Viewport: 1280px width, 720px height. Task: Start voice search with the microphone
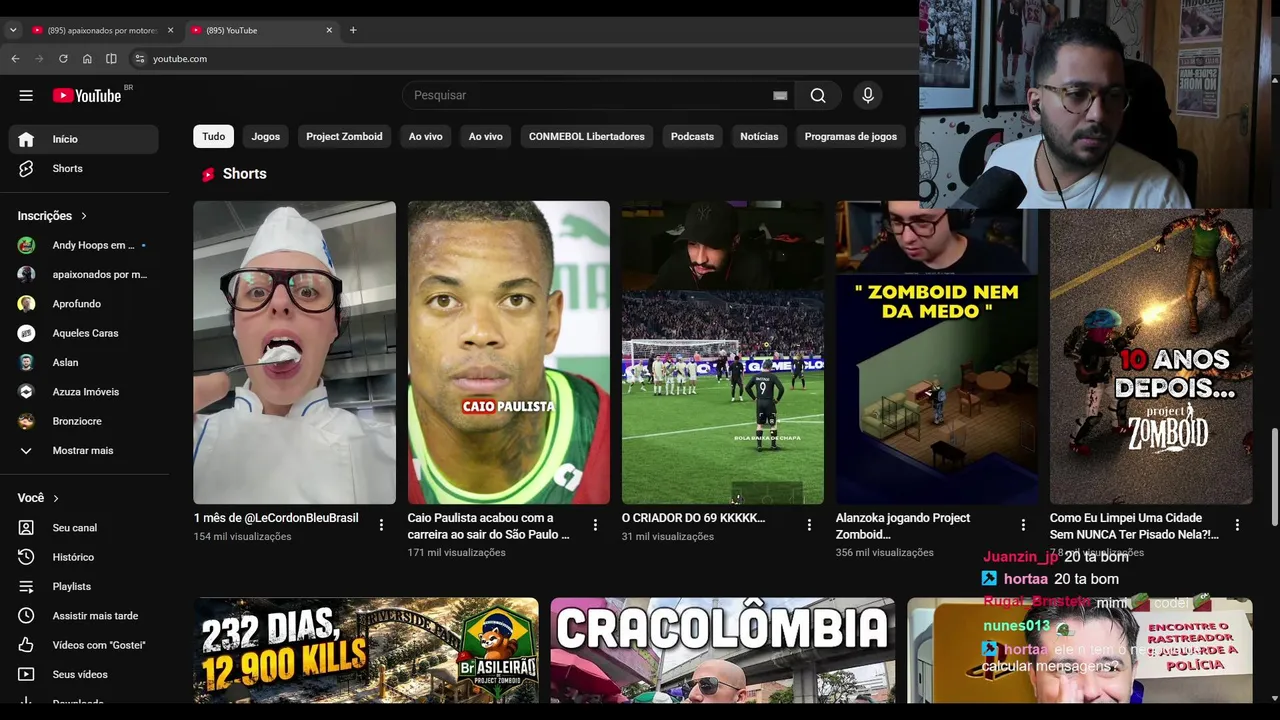868,95
